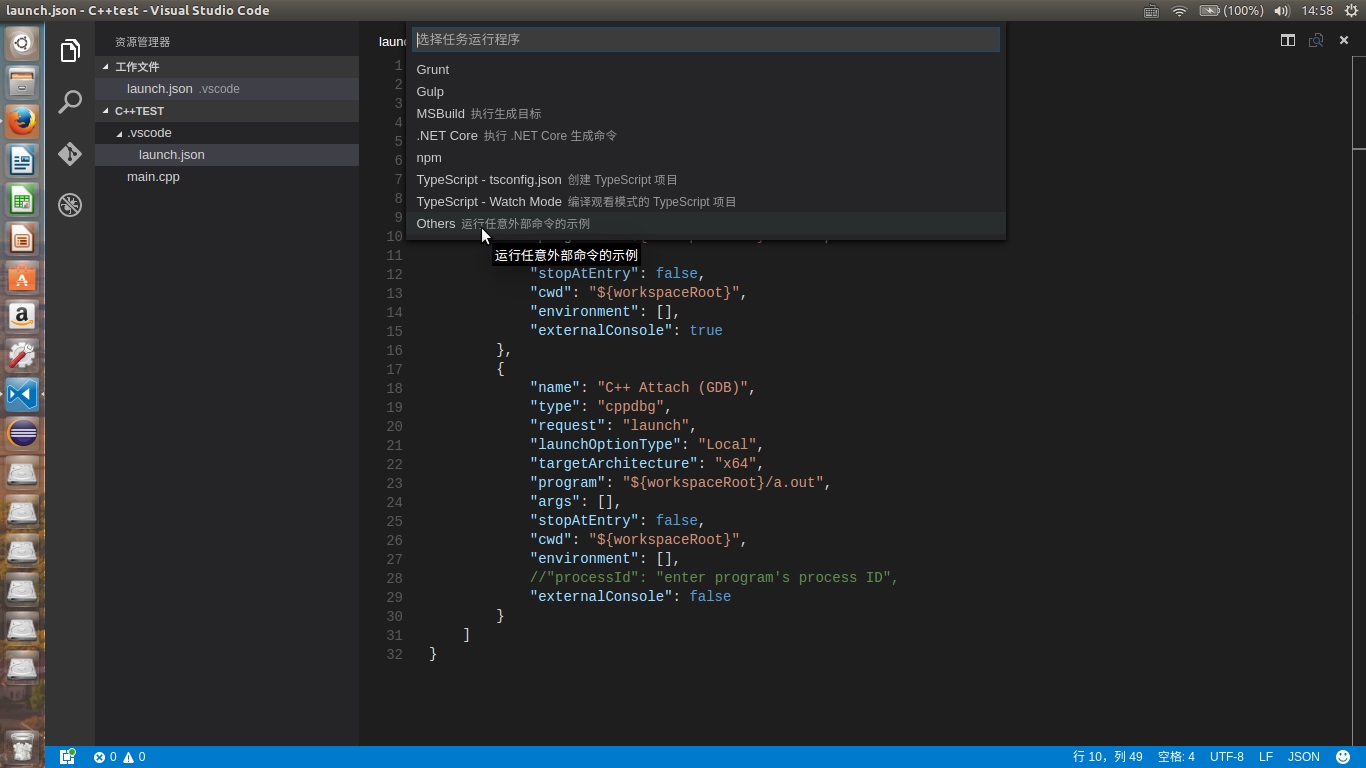Viewport: 1366px width, 768px height.
Task: Launch Firefox from the Ubuntu dock
Action: (x=22, y=122)
